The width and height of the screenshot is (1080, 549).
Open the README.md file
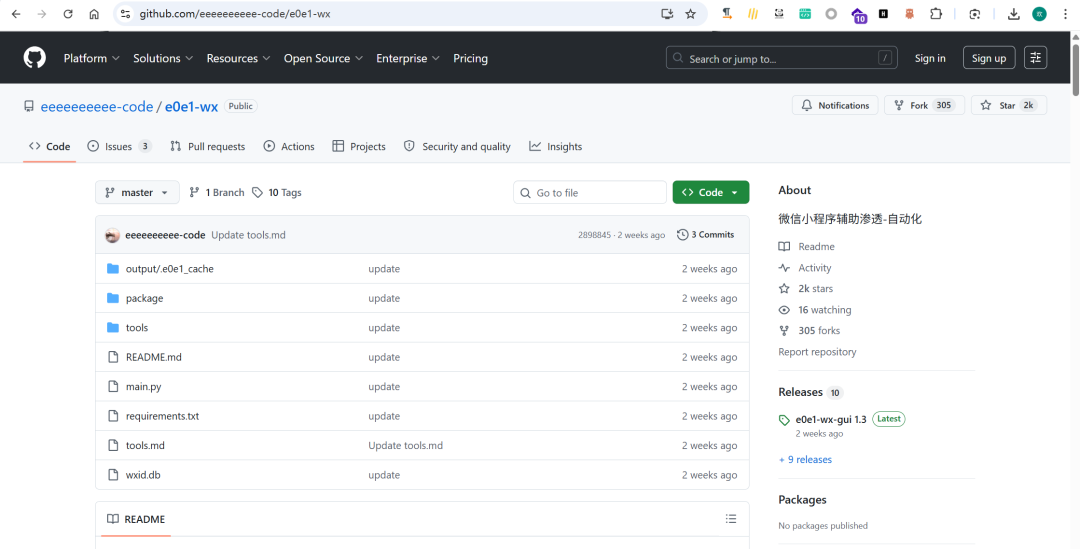154,357
